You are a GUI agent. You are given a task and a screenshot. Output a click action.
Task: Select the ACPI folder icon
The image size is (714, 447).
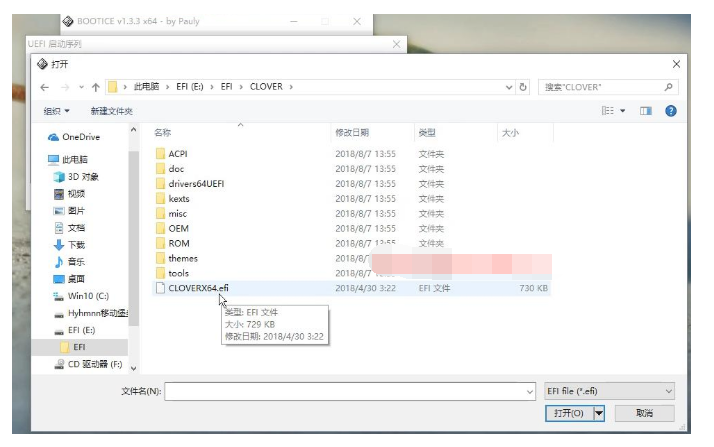160,153
